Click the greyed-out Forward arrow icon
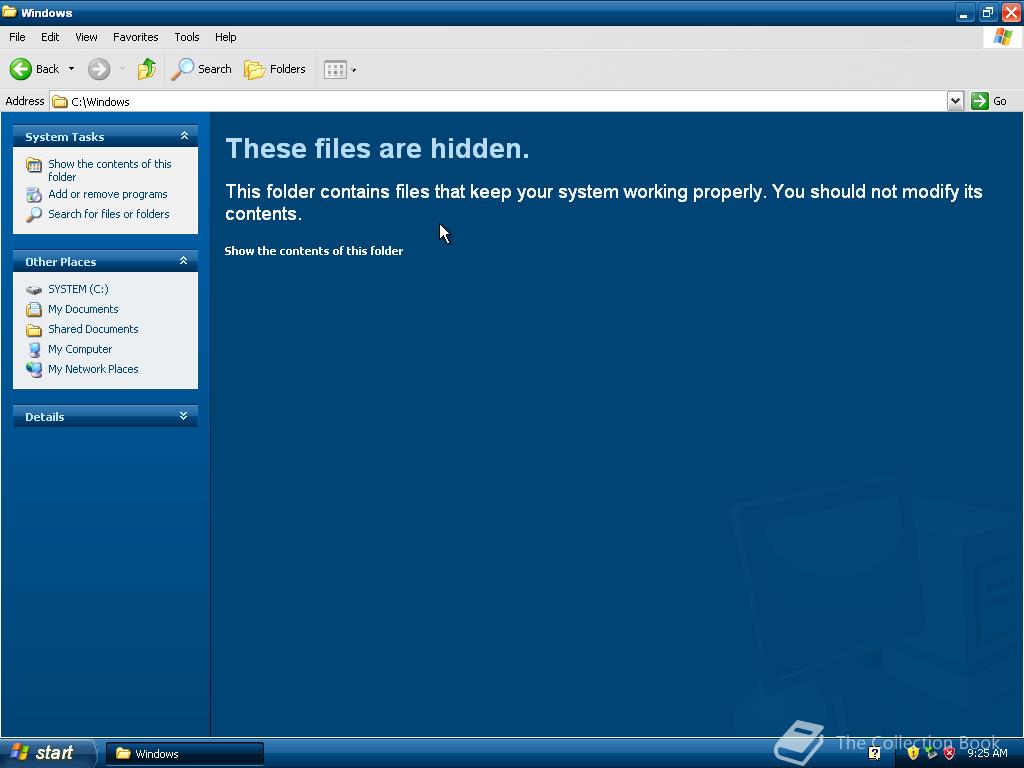The width and height of the screenshot is (1024, 768). (99, 69)
